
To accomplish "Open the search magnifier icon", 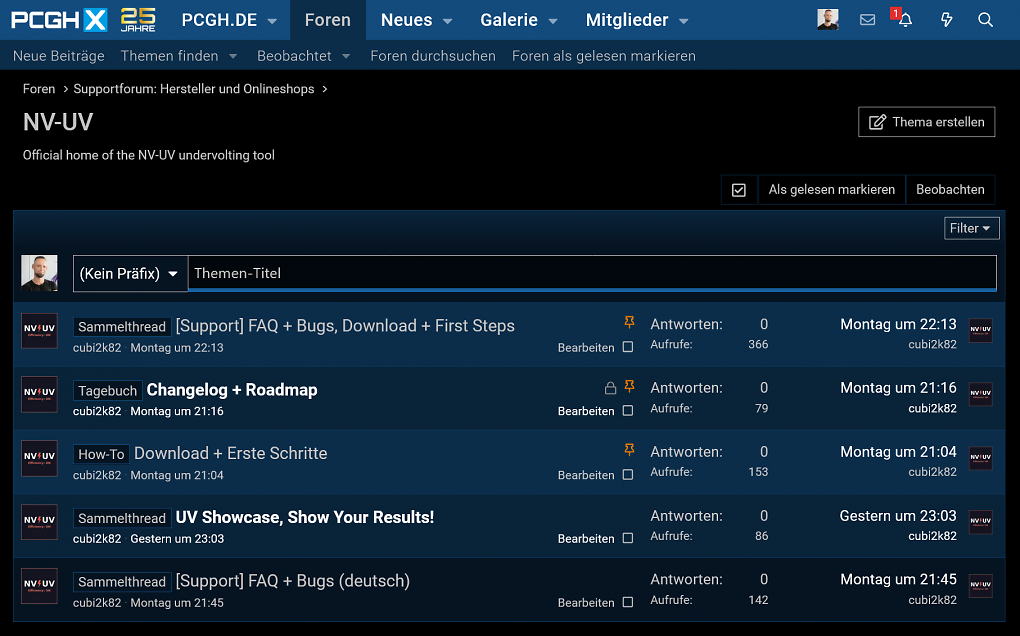I will tap(986, 20).
